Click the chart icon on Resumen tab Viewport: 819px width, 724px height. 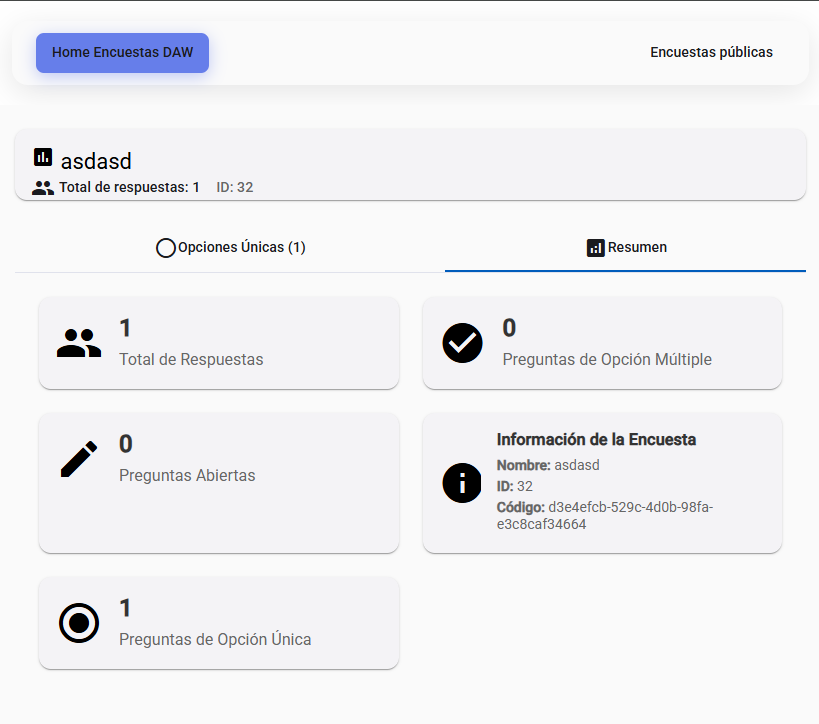click(595, 248)
